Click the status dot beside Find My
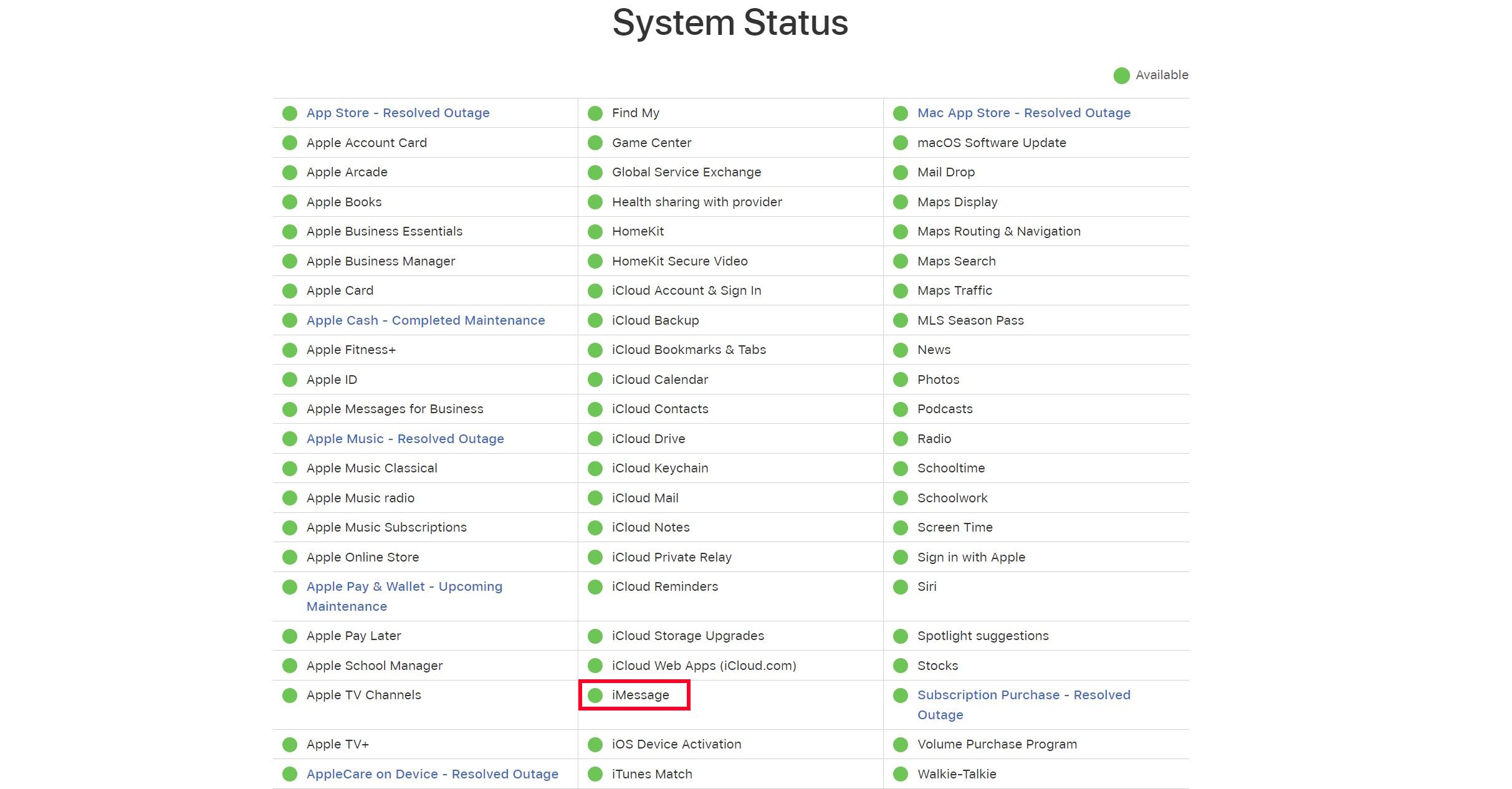Image resolution: width=1512 pixels, height=789 pixels. click(595, 113)
